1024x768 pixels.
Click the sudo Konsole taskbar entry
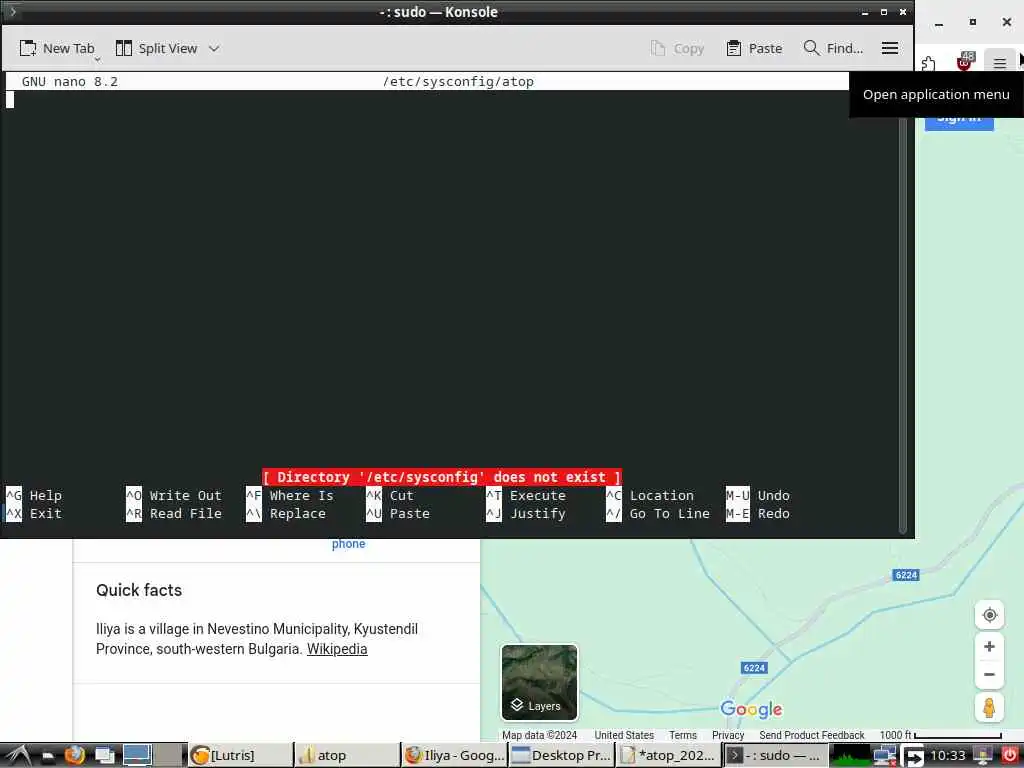776,756
